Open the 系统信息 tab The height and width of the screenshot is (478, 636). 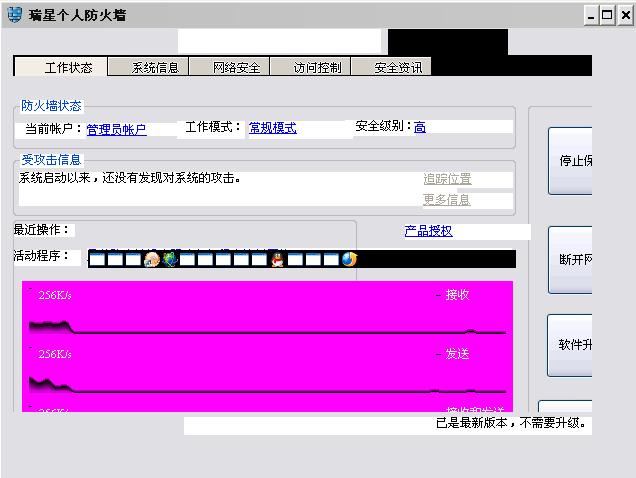click(x=148, y=67)
